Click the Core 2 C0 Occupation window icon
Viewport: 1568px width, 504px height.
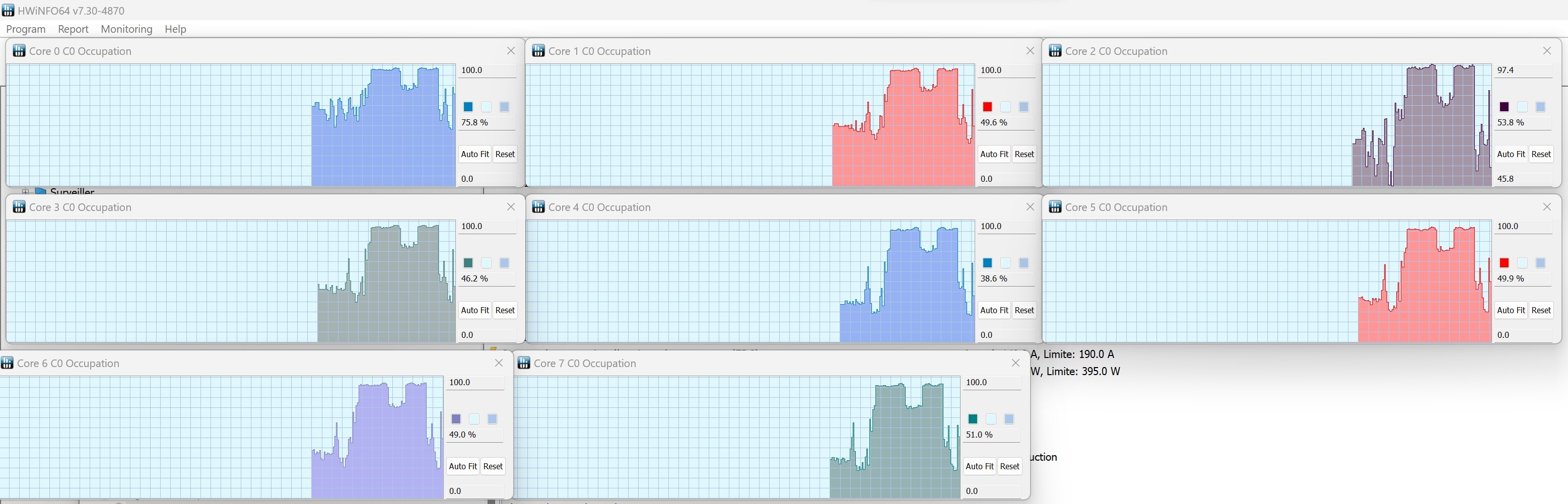1055,51
